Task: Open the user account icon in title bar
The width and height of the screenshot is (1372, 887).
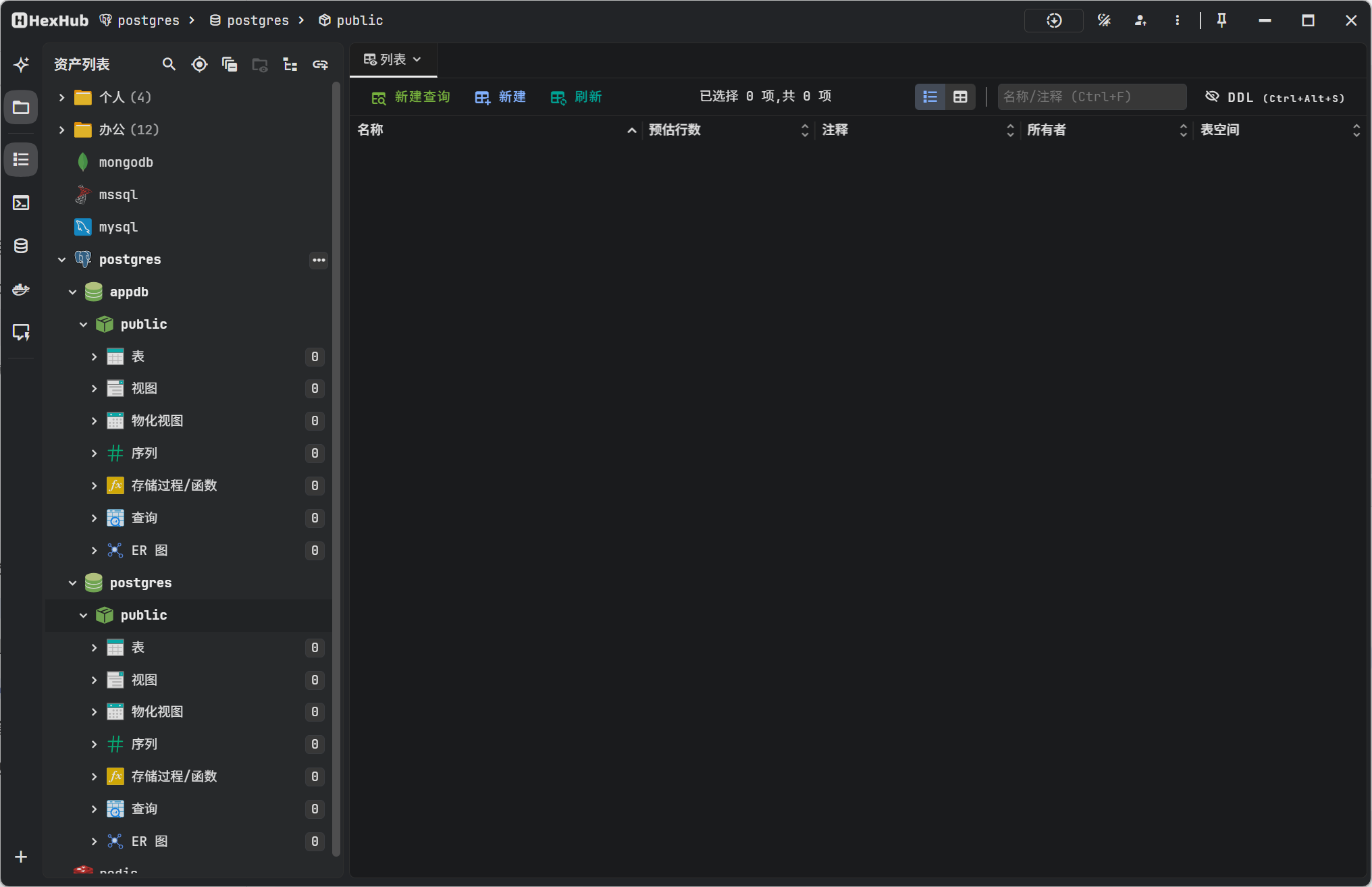Action: pos(1140,20)
